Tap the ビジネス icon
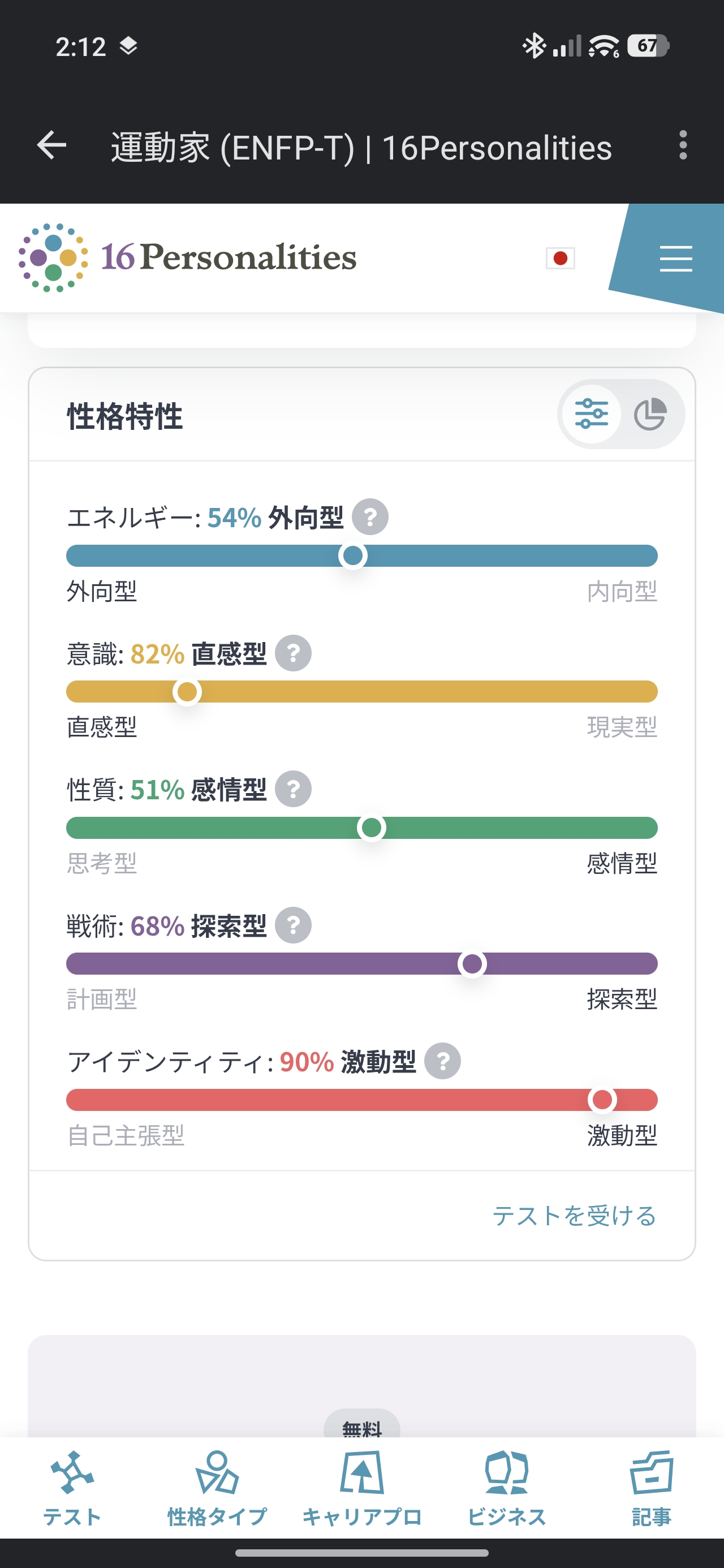 [x=507, y=1473]
